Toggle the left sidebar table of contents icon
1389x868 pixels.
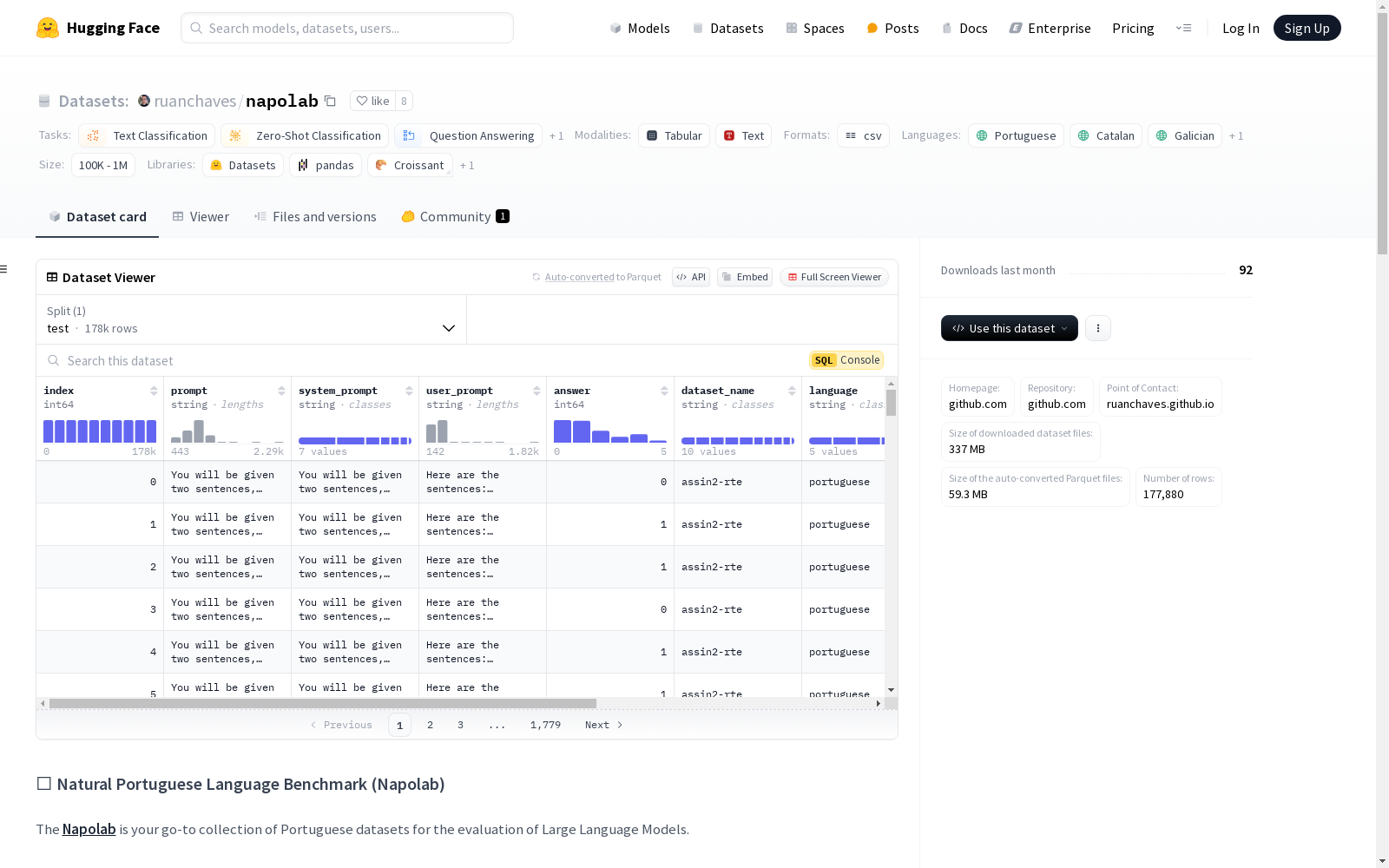(4, 269)
